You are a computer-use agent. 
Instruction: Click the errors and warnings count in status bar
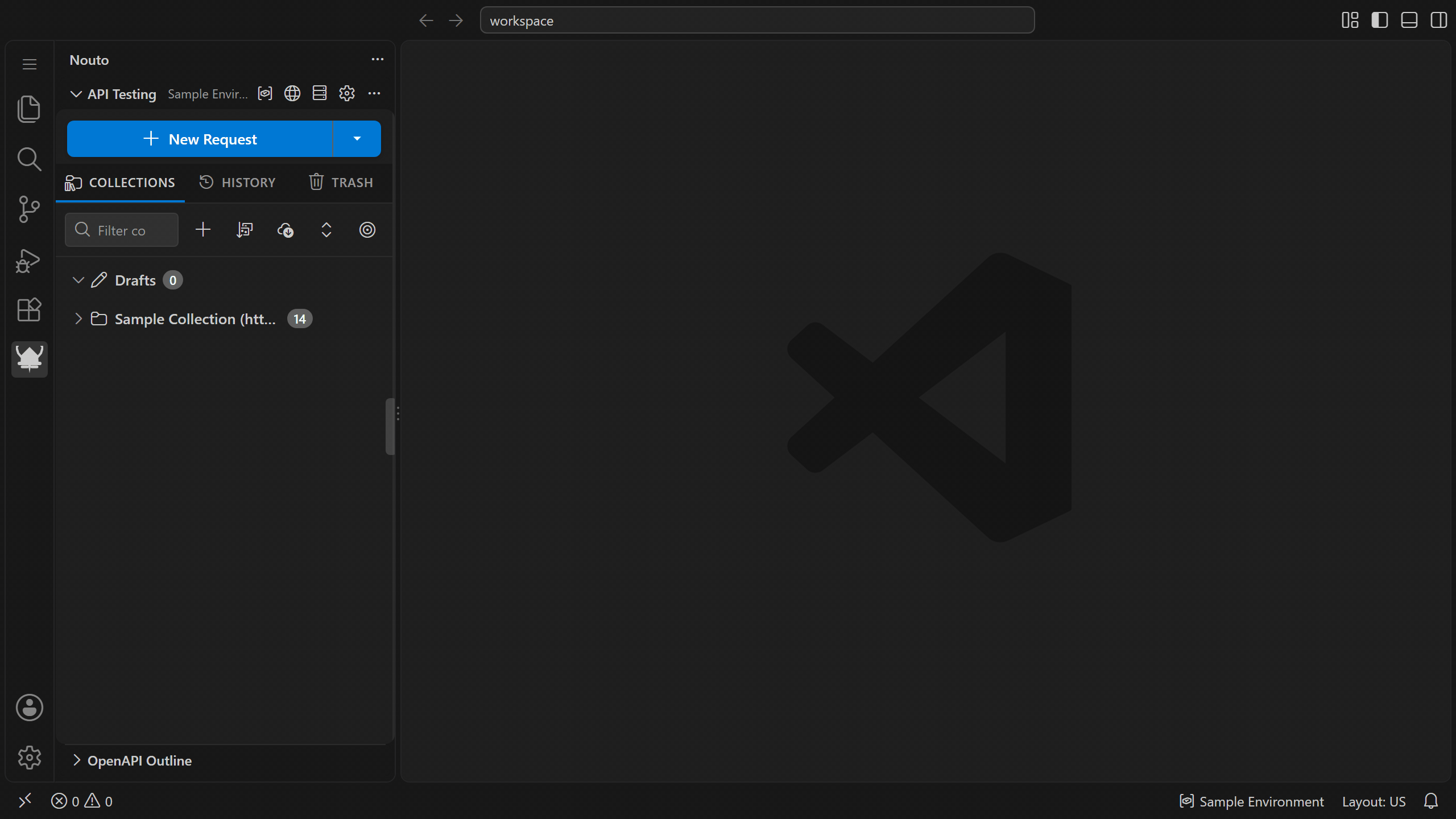pyautogui.click(x=82, y=801)
